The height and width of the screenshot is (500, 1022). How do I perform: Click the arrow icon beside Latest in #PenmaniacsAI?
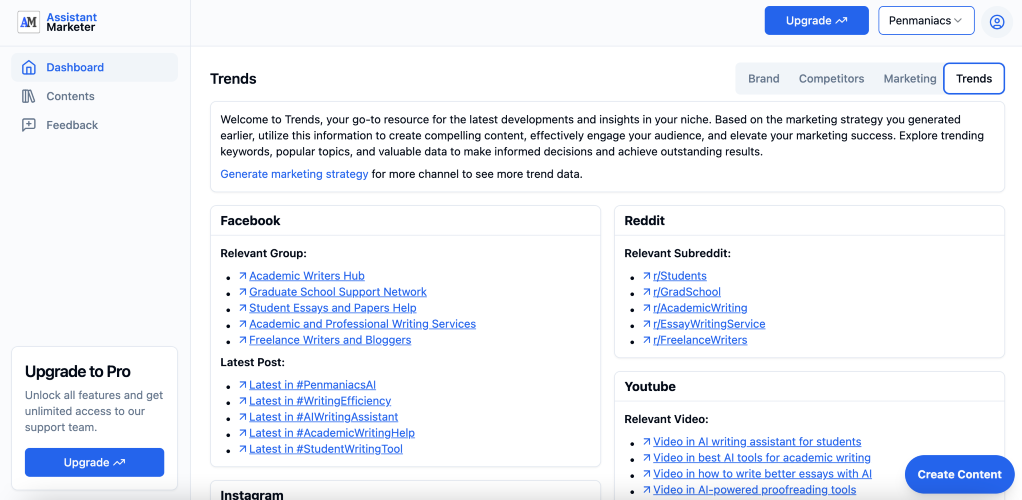point(242,385)
